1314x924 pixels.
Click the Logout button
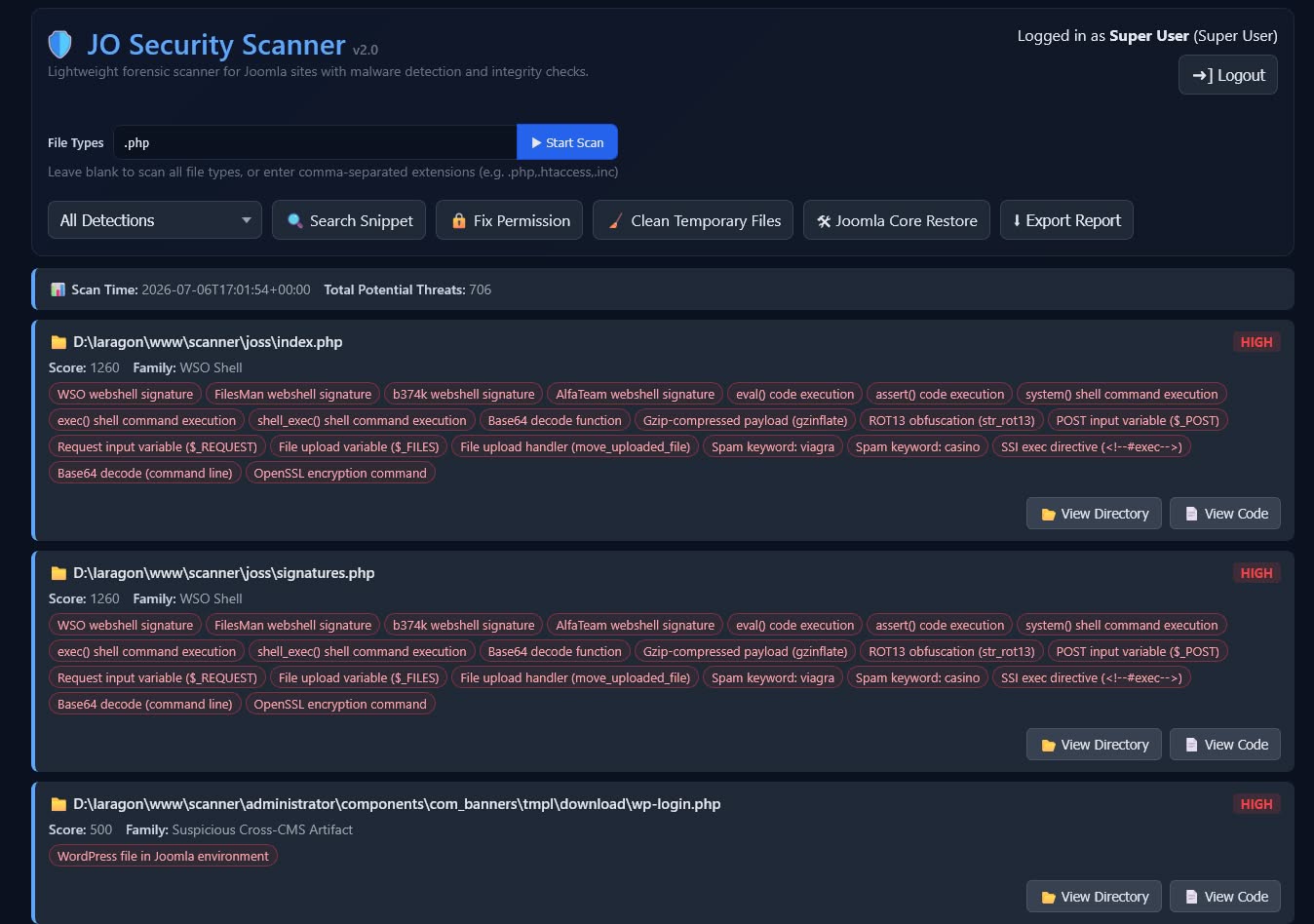click(x=1228, y=75)
